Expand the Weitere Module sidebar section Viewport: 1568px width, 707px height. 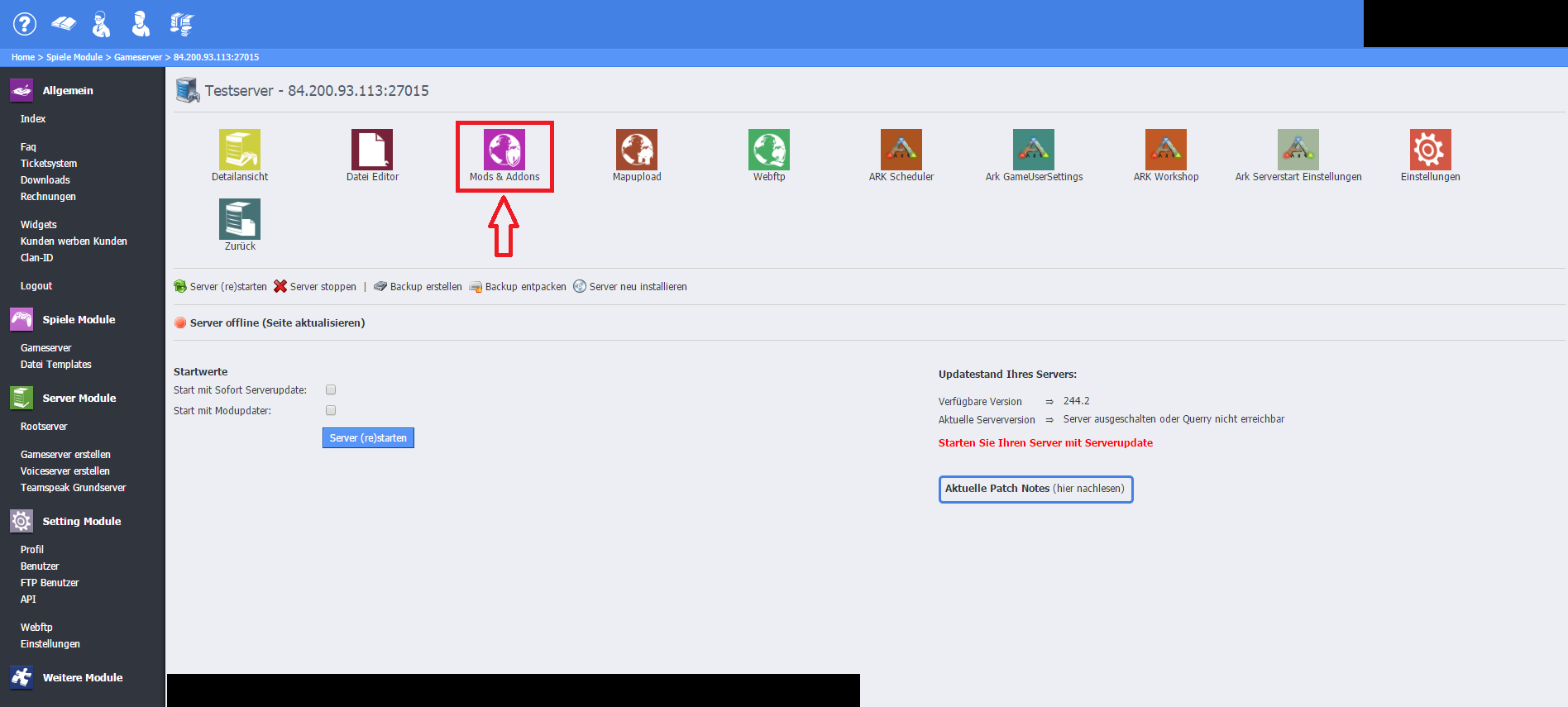pyautogui.click(x=82, y=677)
